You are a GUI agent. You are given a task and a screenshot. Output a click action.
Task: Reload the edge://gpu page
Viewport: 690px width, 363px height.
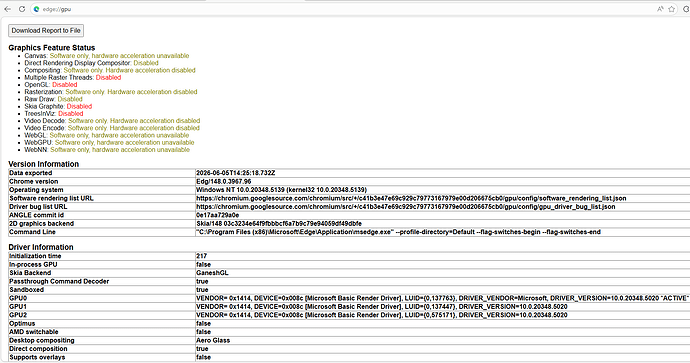pyautogui.click(x=22, y=9)
